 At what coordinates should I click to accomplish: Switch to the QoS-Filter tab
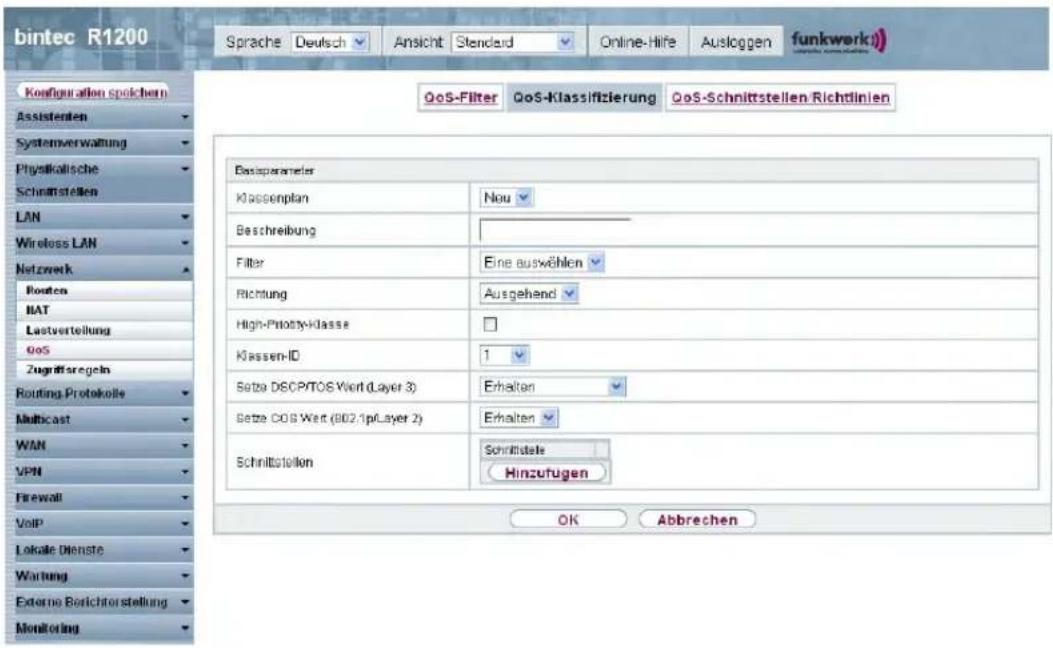(x=460, y=97)
